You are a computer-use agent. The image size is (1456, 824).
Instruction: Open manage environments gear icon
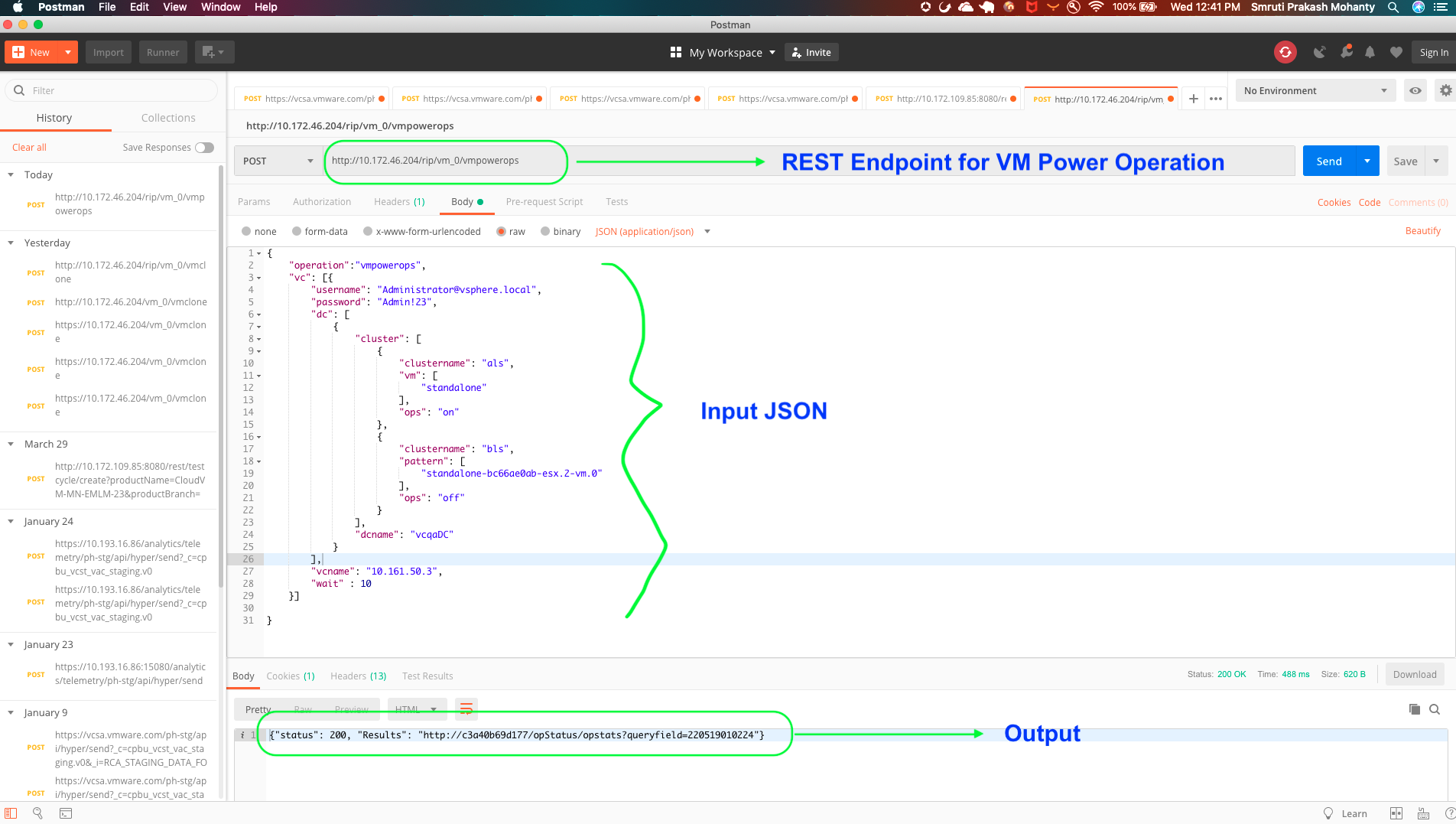pyautogui.click(x=1445, y=90)
